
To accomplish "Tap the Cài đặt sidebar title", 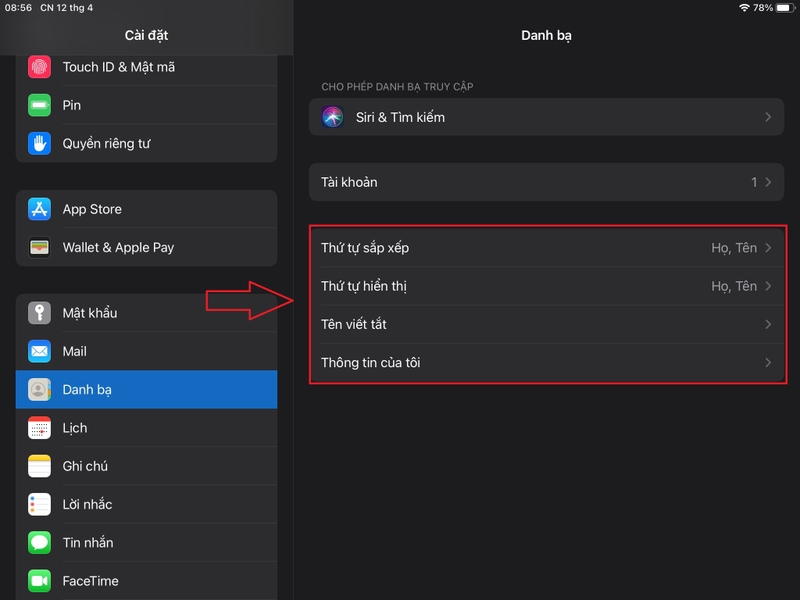I will [x=146, y=35].
